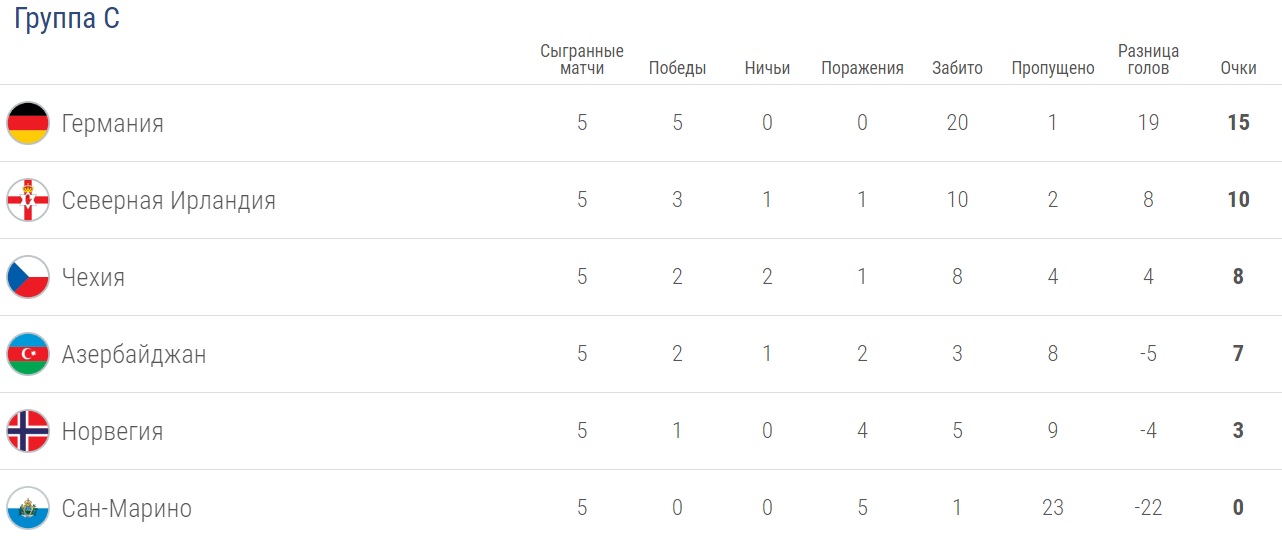
Task: Click the Группа C heading
Action: tap(66, 20)
